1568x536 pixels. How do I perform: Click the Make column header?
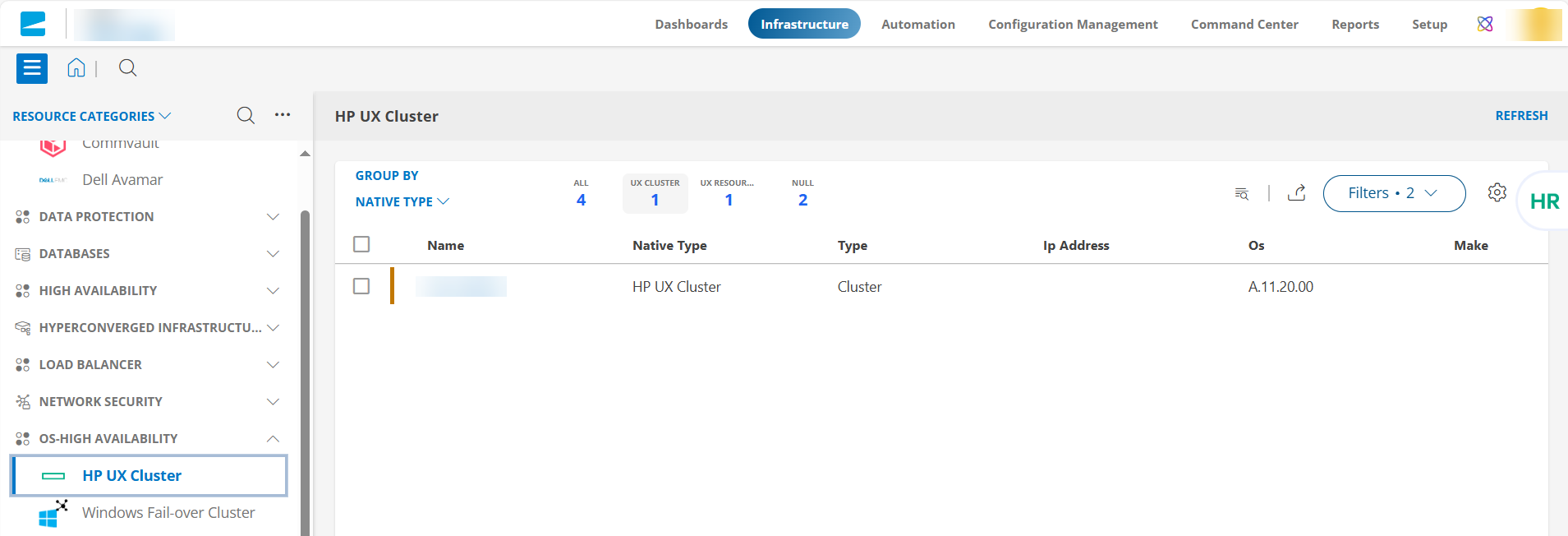[x=1470, y=245]
